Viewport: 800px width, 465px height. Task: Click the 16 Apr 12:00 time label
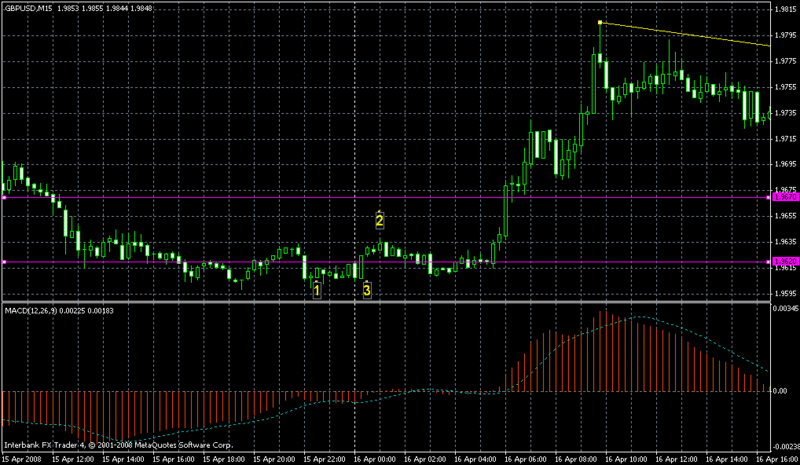[676, 459]
